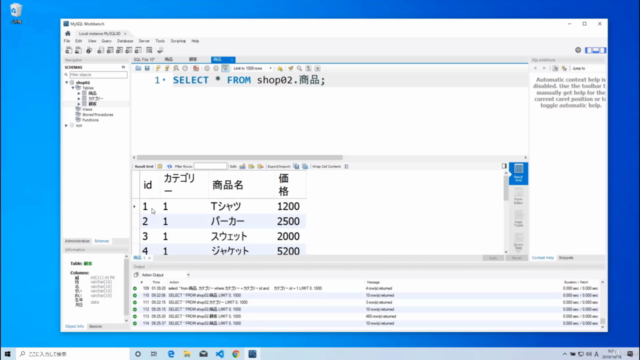The height and width of the screenshot is (360, 640).
Task: Click the open SQL script file toolbar icon
Action: tap(78, 50)
